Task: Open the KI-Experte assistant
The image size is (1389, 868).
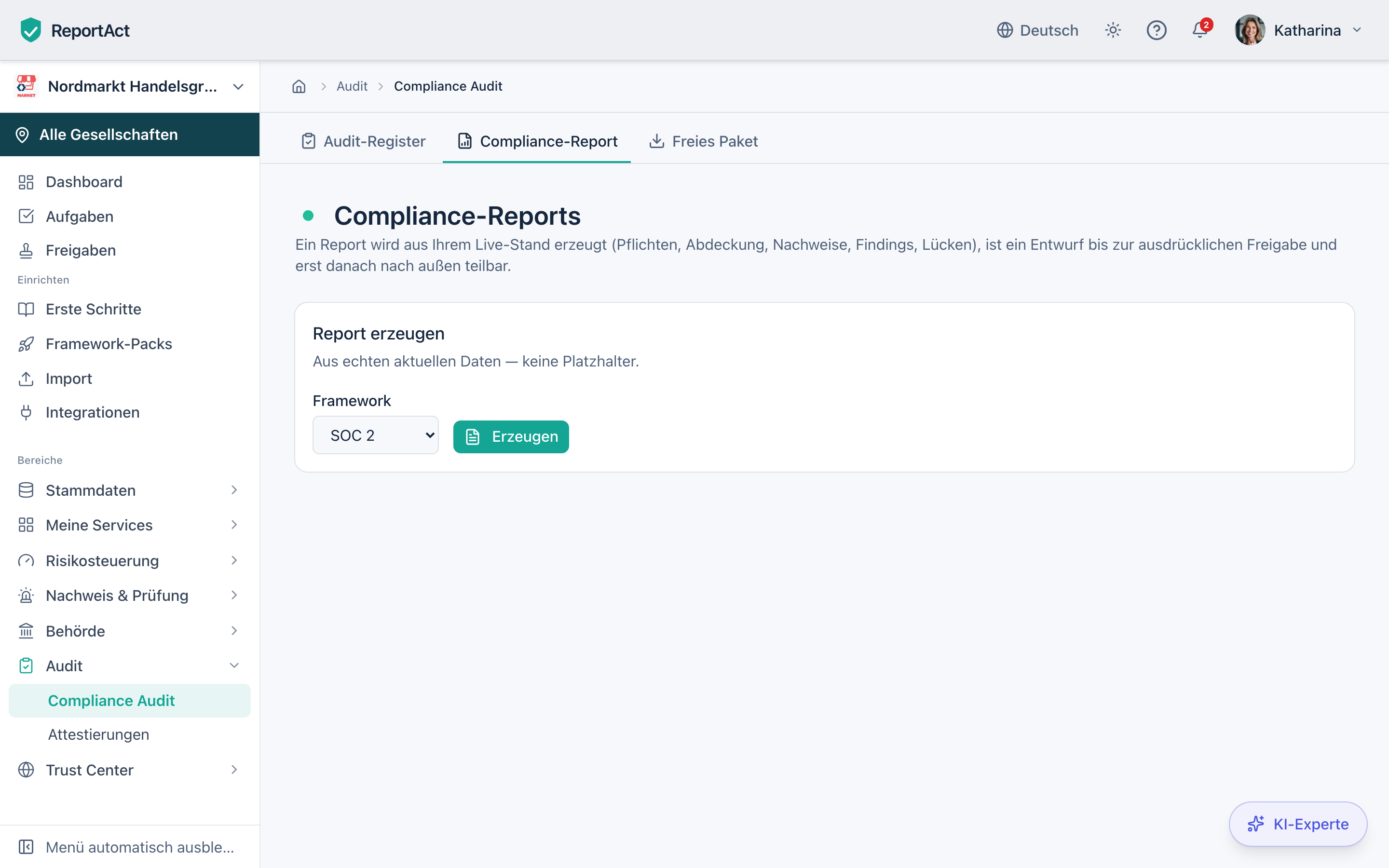Action: pos(1298,824)
